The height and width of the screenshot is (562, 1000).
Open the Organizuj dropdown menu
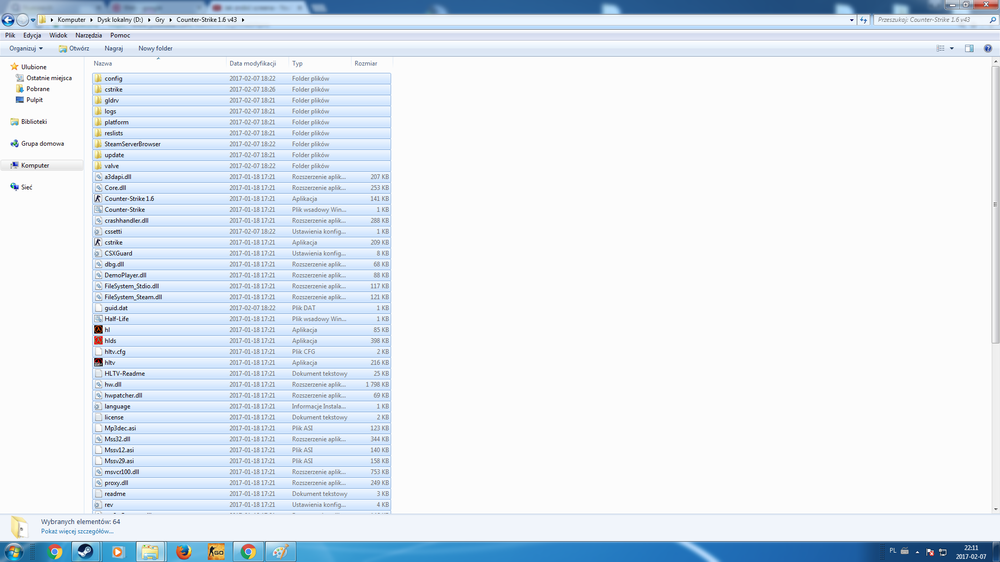pyautogui.click(x=25, y=48)
